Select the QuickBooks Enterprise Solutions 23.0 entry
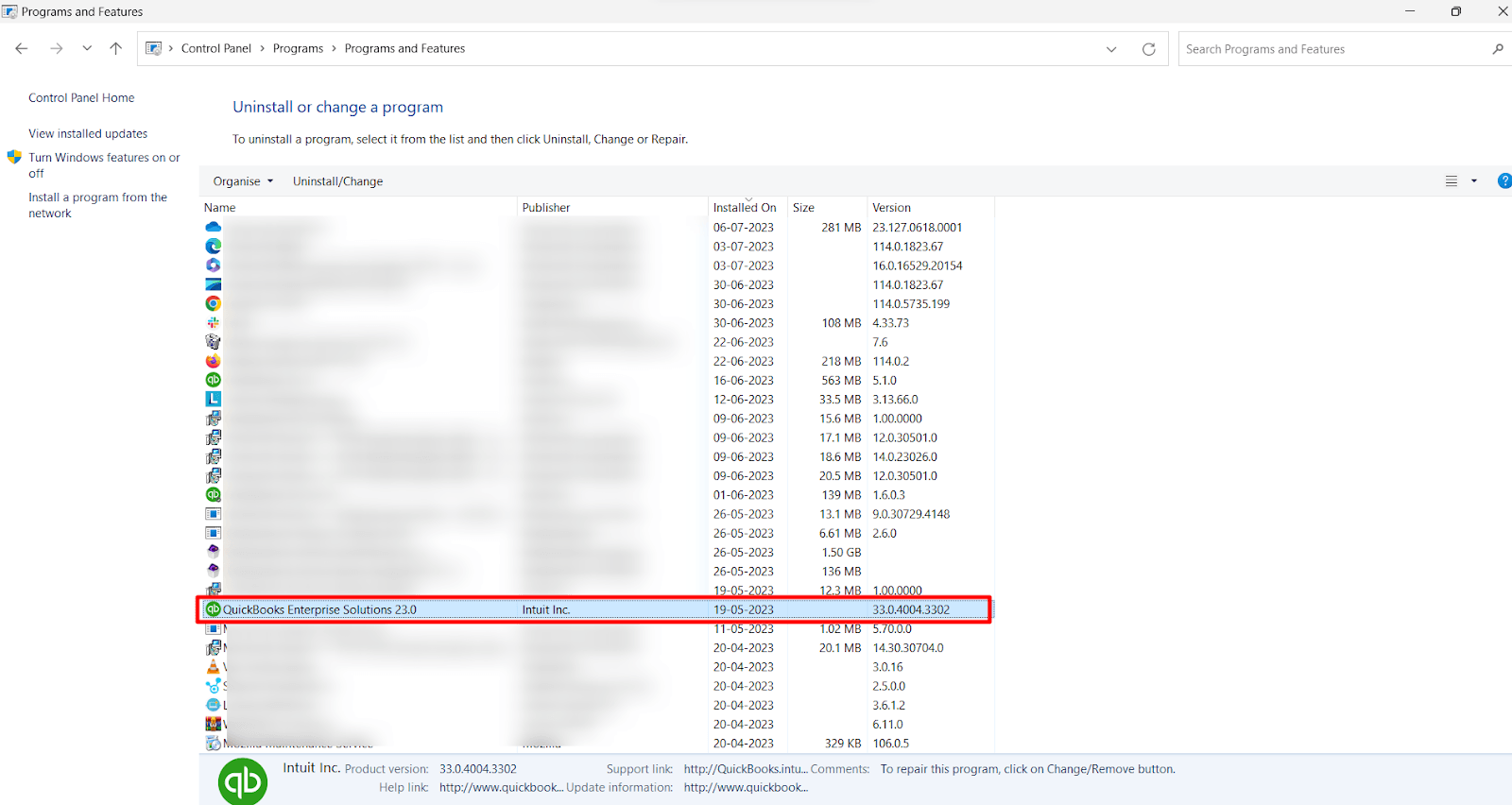1512x805 pixels. tap(595, 609)
